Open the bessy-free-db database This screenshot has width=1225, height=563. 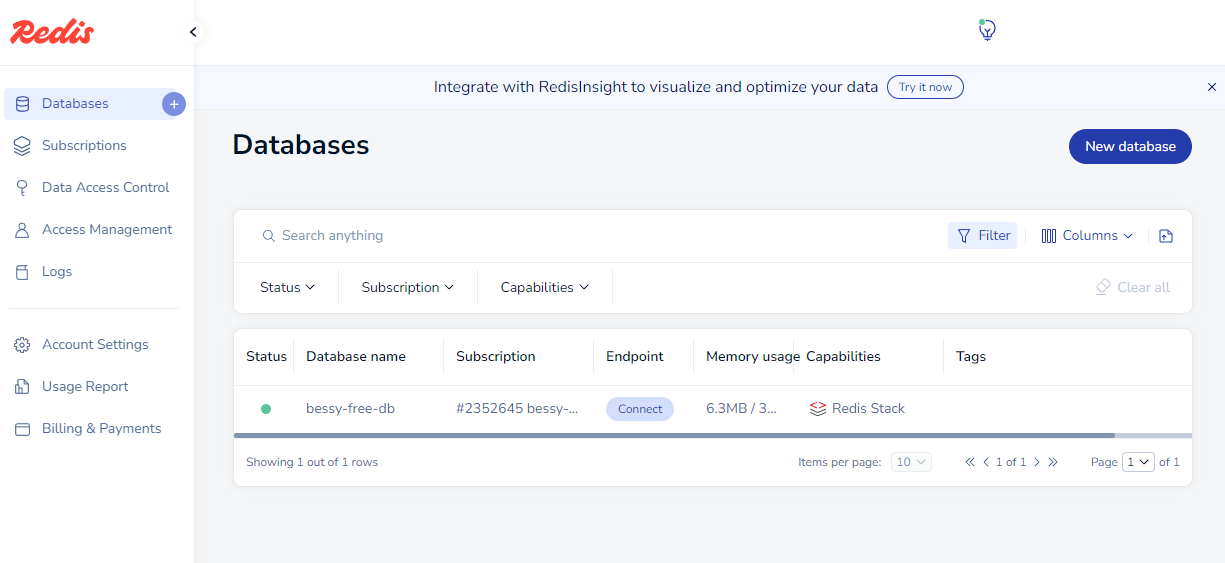point(350,408)
